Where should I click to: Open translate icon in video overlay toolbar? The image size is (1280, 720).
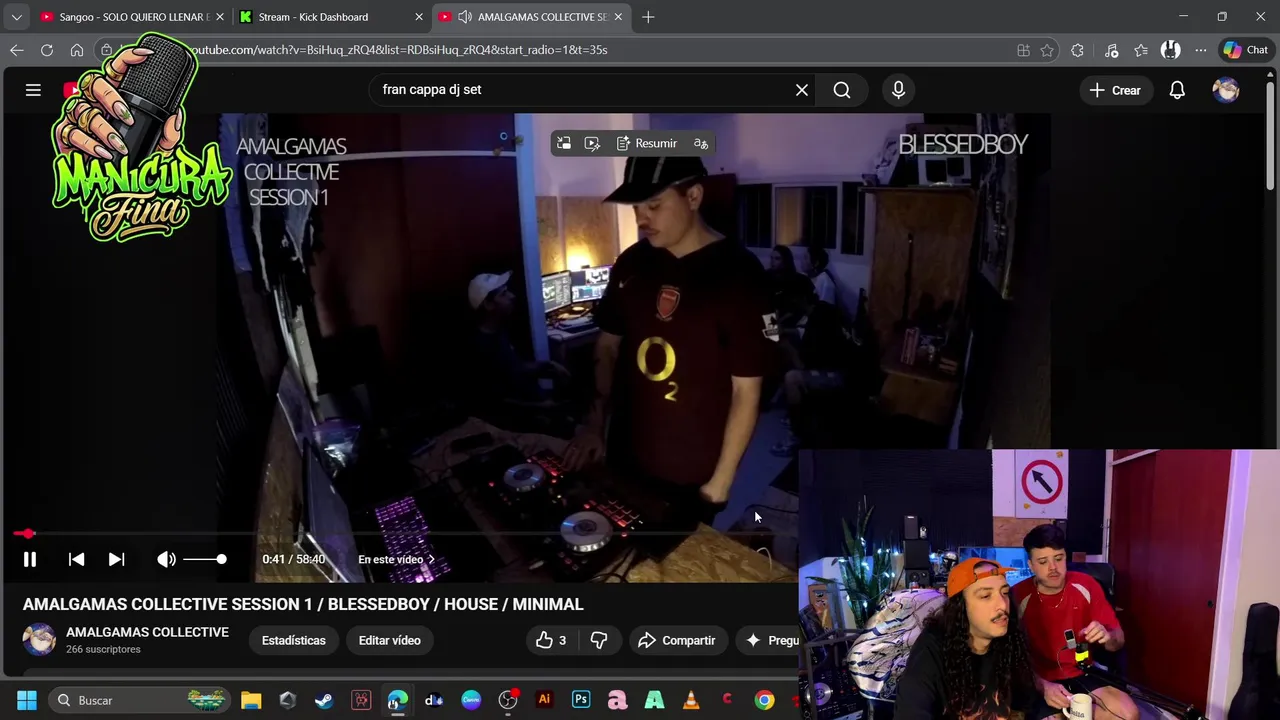[x=701, y=144]
